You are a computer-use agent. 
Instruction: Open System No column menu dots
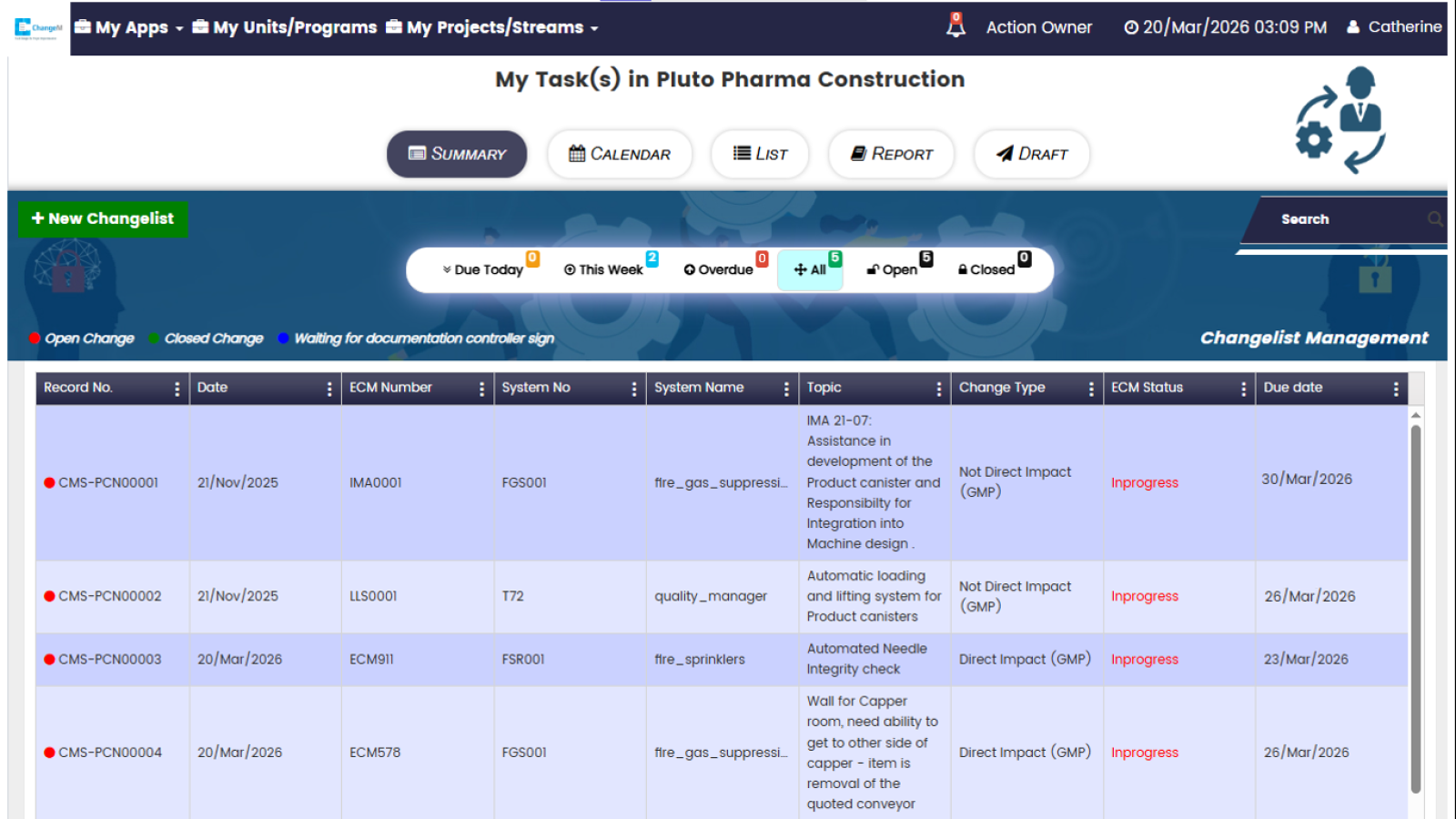[634, 389]
